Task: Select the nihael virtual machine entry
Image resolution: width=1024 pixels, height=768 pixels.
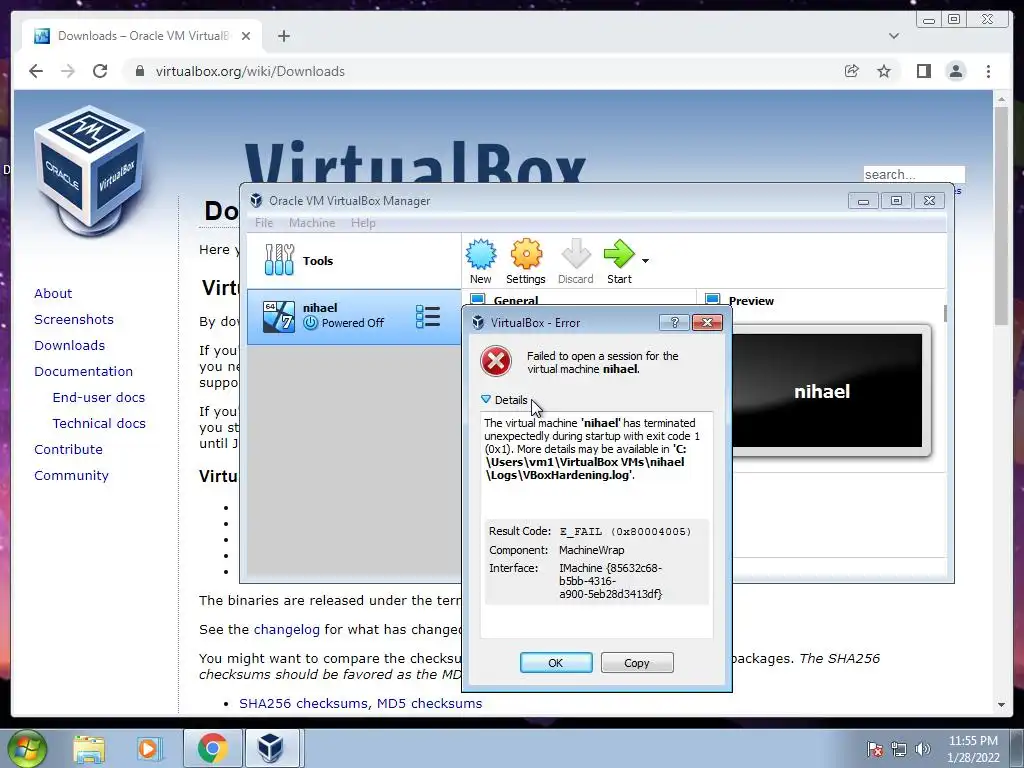Action: coord(353,317)
